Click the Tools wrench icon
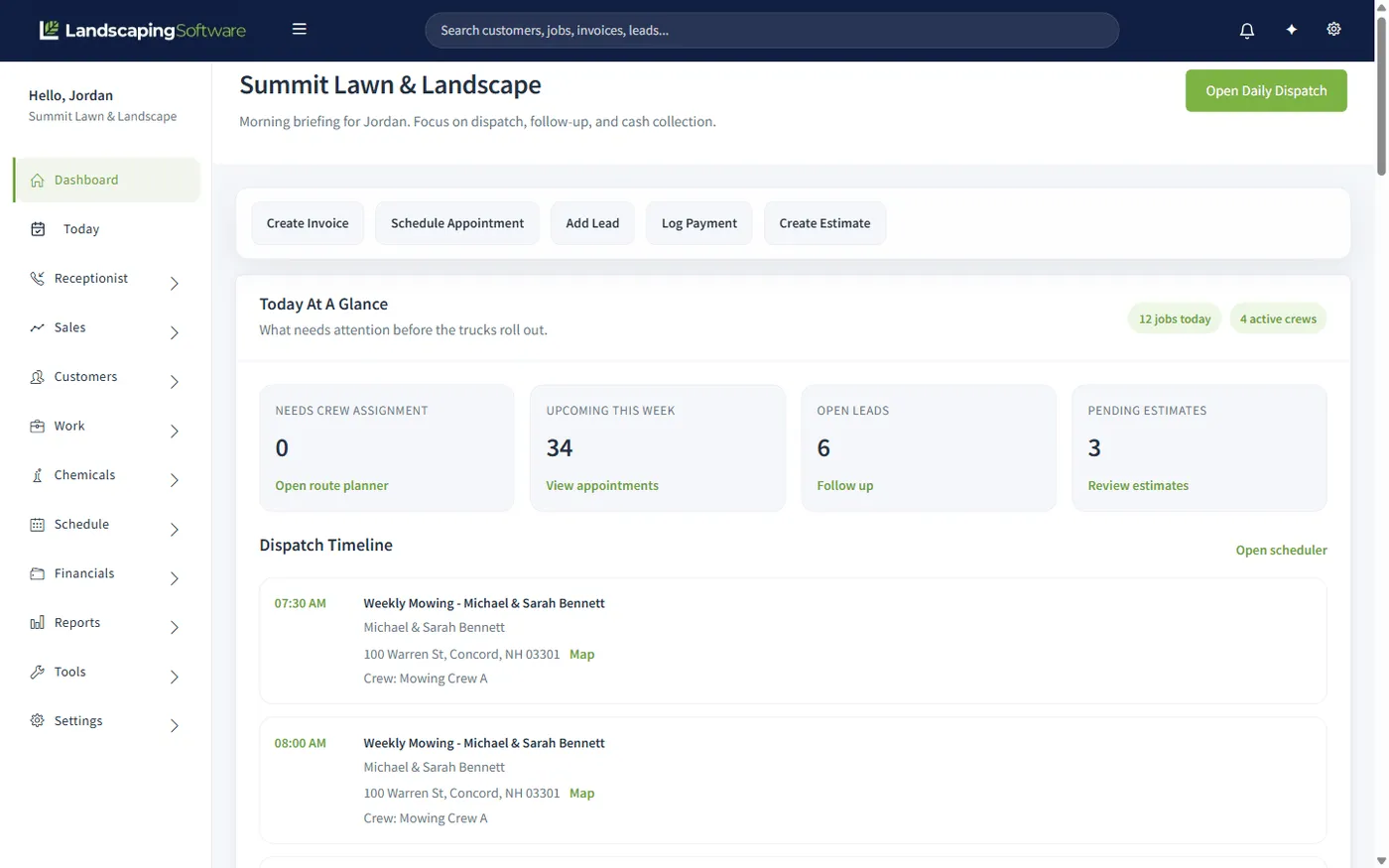This screenshot has height=868, width=1389. (38, 672)
